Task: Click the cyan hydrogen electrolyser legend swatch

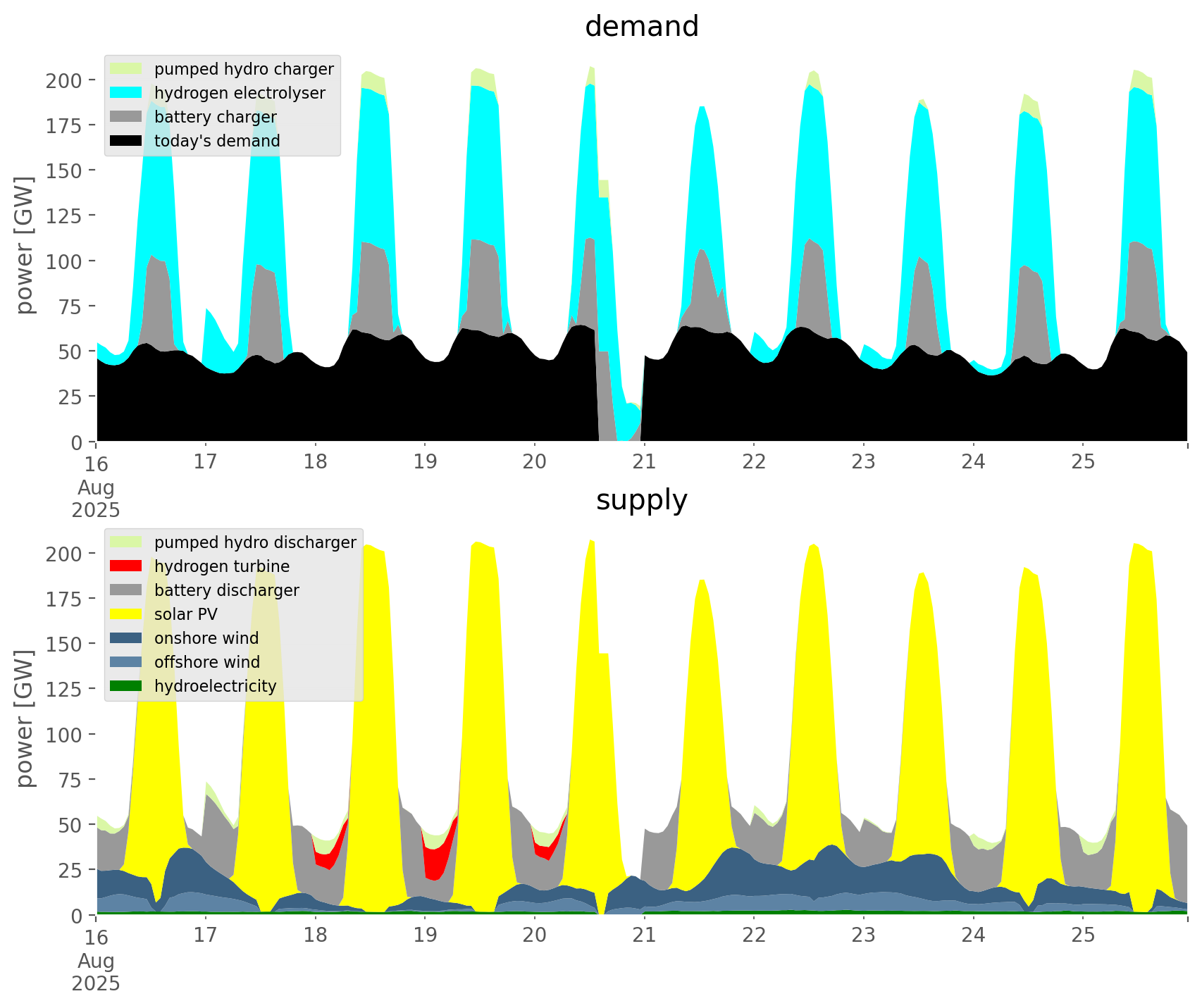Action: [126, 93]
